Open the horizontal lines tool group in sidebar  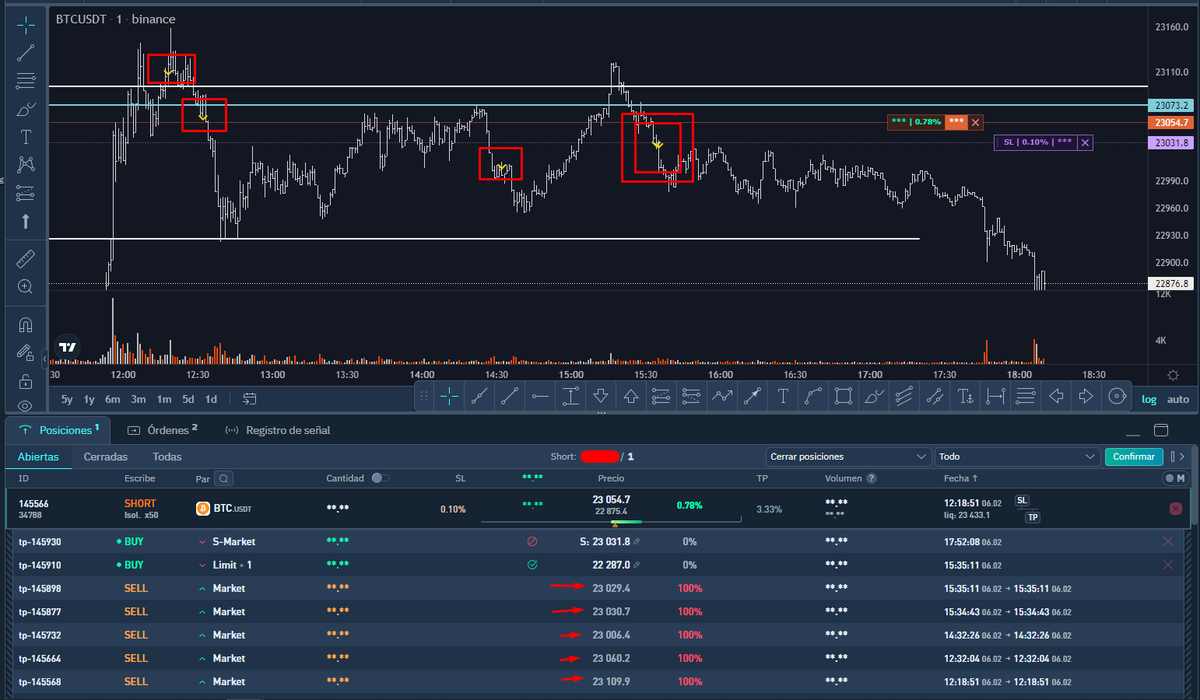(x=26, y=81)
